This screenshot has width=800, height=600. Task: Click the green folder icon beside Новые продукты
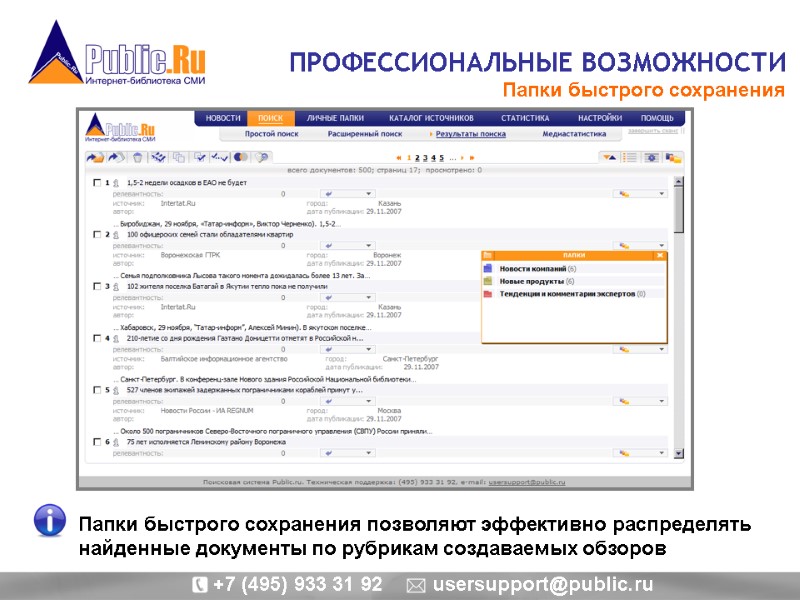(488, 281)
